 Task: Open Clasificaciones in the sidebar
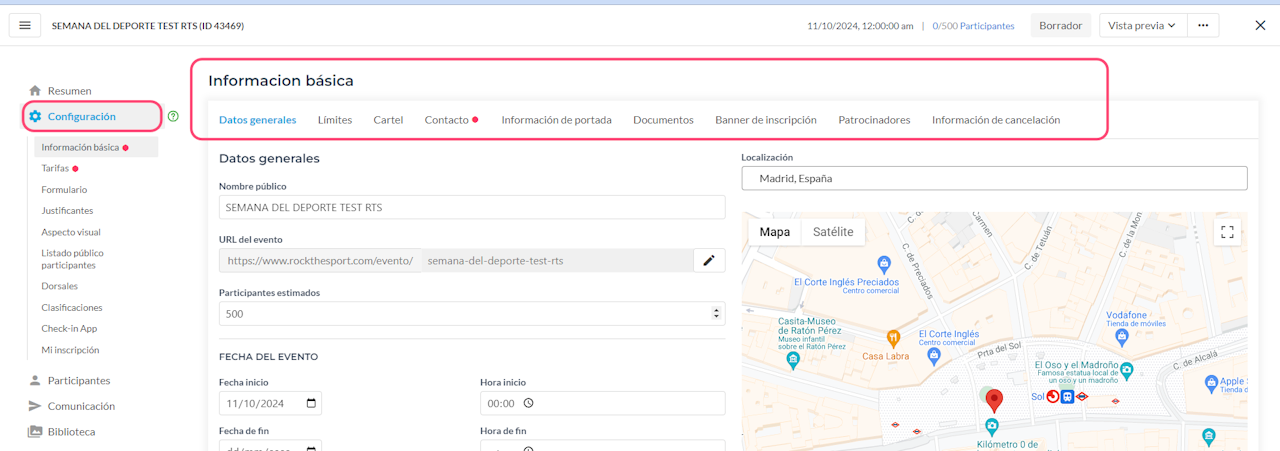click(x=72, y=308)
